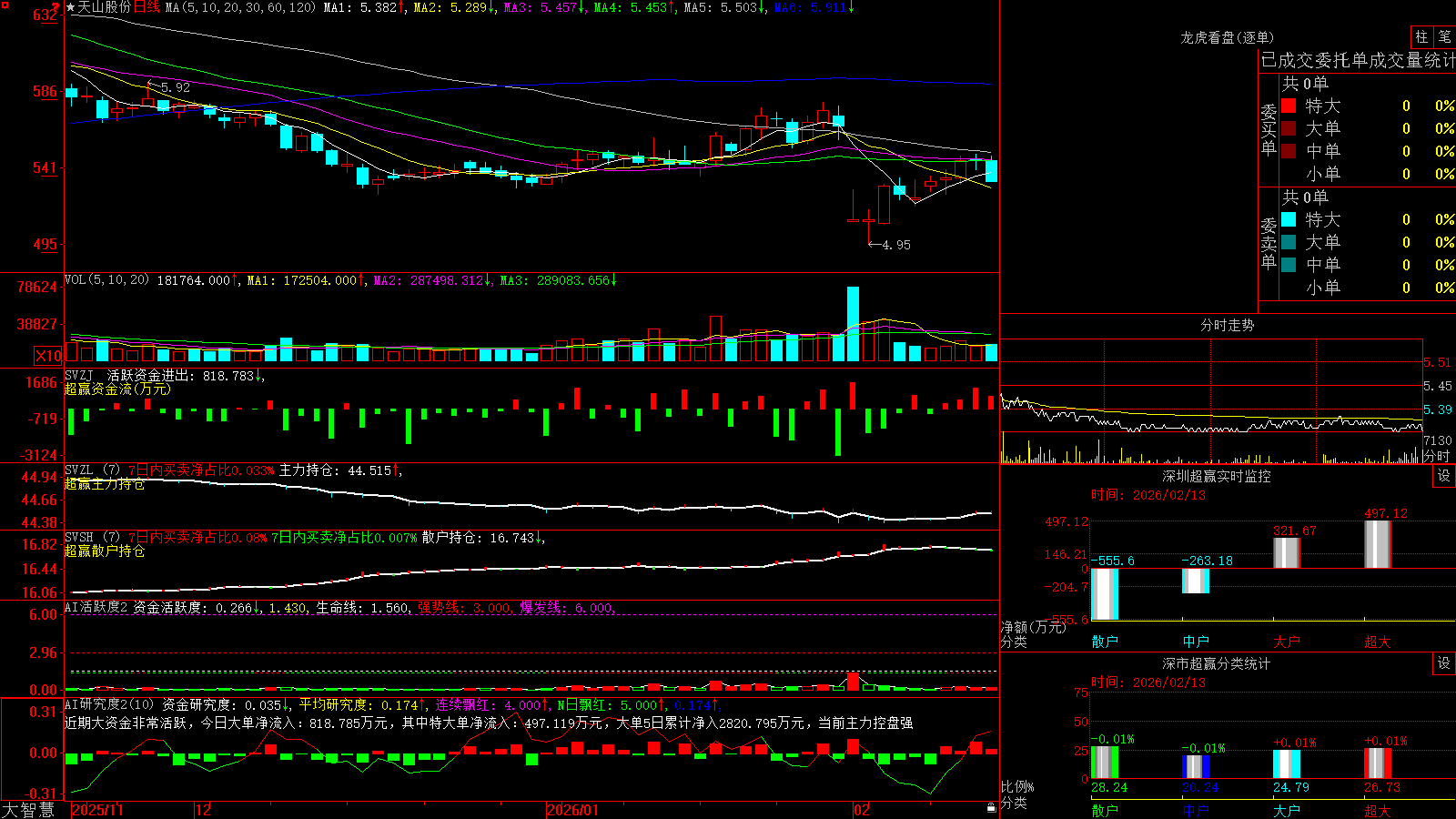The height and width of the screenshot is (819, 1456).
Task: Click the 天山股份 stock name
Action: click(105, 7)
